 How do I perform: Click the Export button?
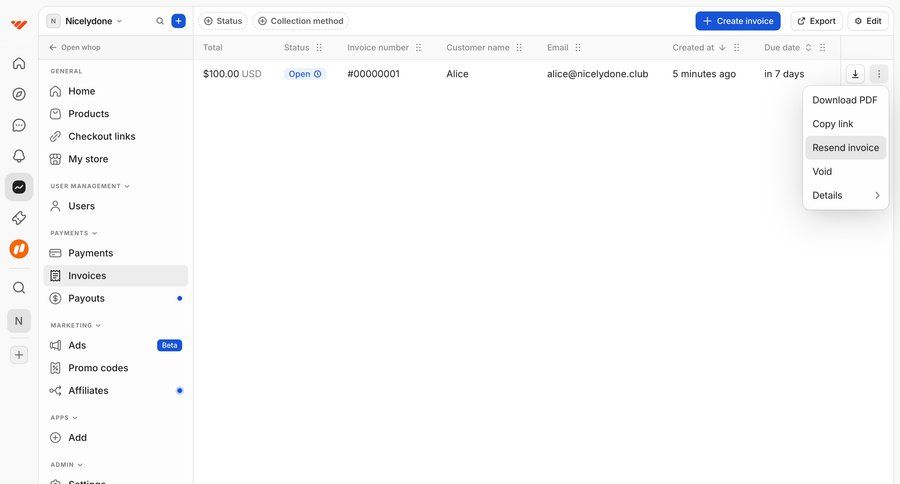point(816,21)
